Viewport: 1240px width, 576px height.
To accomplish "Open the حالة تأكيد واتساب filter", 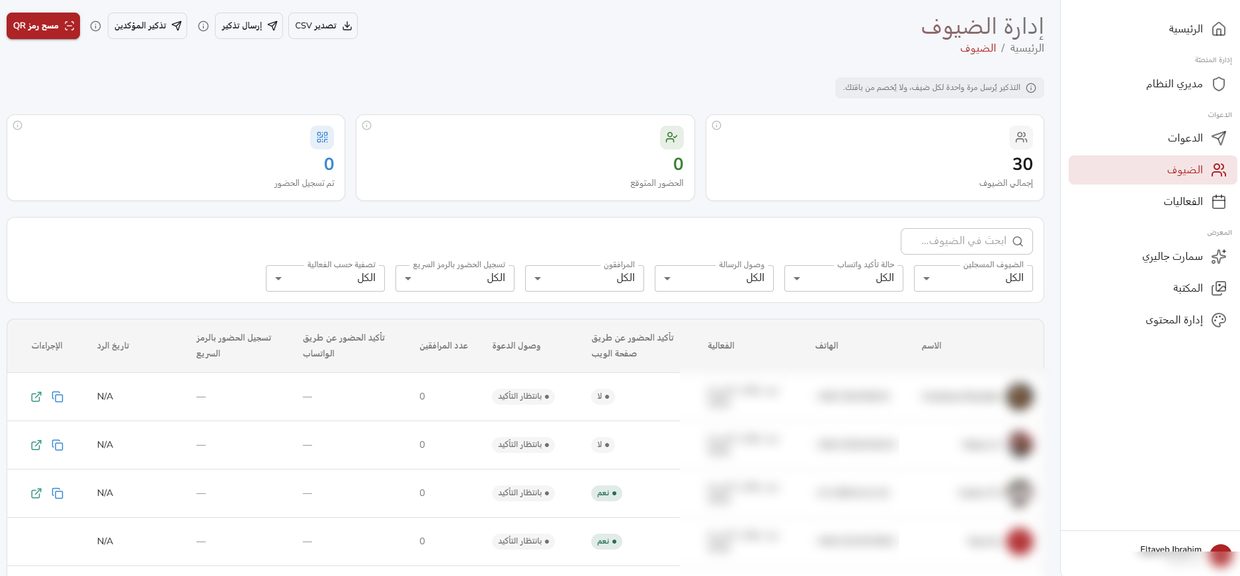I will click(x=843, y=278).
